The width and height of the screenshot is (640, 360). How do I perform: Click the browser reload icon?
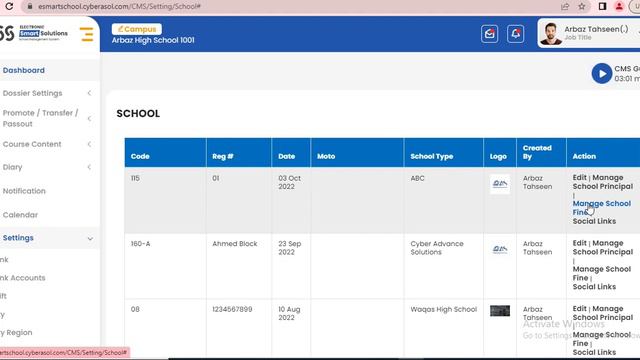pos(9,7)
